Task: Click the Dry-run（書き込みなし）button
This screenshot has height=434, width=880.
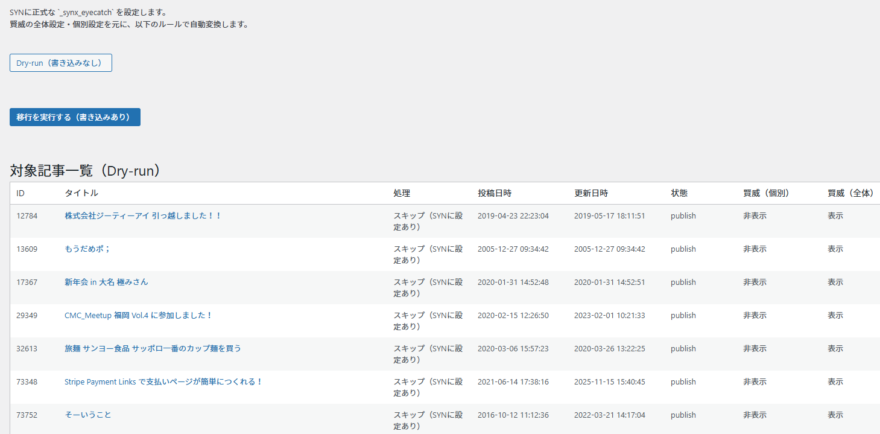Action: pyautogui.click(x=61, y=63)
